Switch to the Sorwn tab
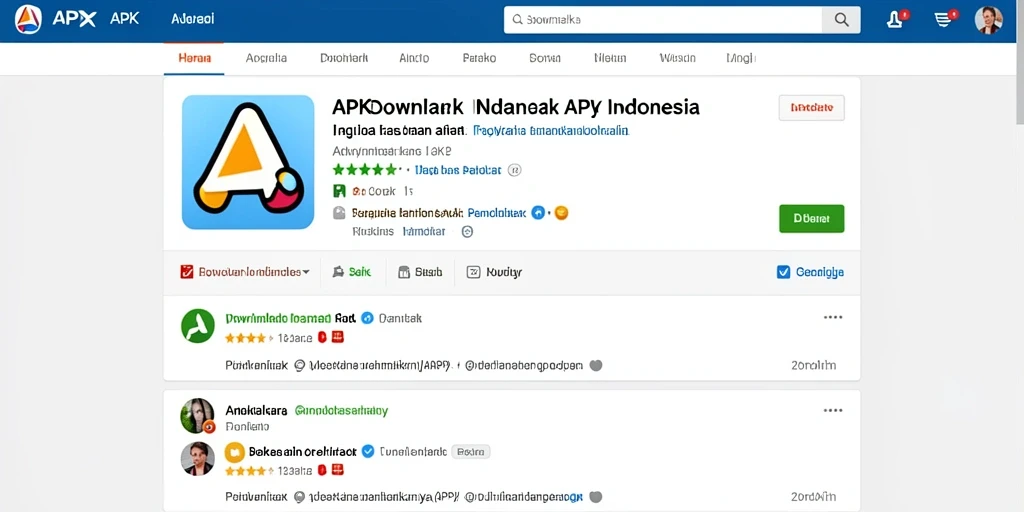The image size is (1024, 512). click(545, 58)
